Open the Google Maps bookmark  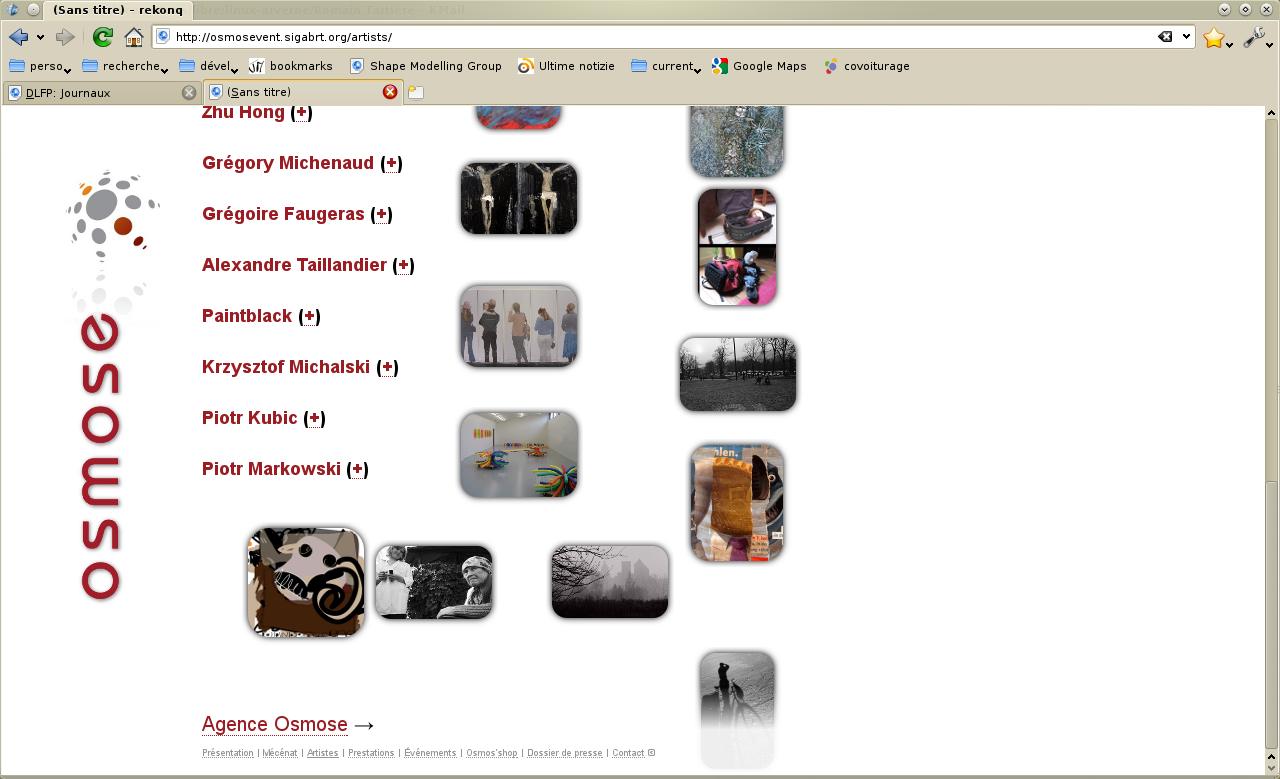point(759,66)
